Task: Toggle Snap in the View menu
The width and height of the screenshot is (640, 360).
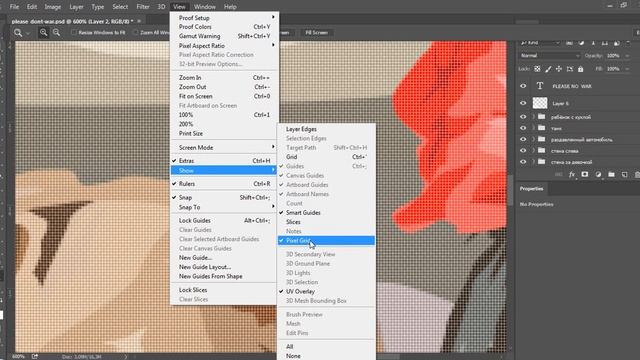Action: click(224, 198)
